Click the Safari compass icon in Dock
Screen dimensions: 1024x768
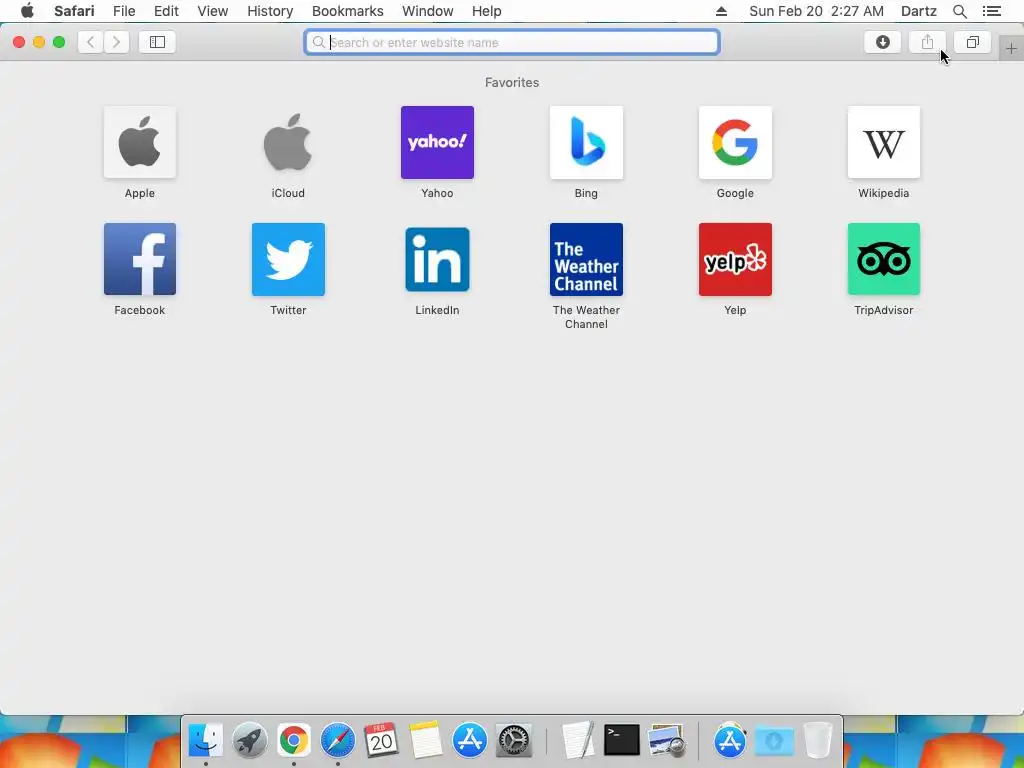tap(338, 740)
